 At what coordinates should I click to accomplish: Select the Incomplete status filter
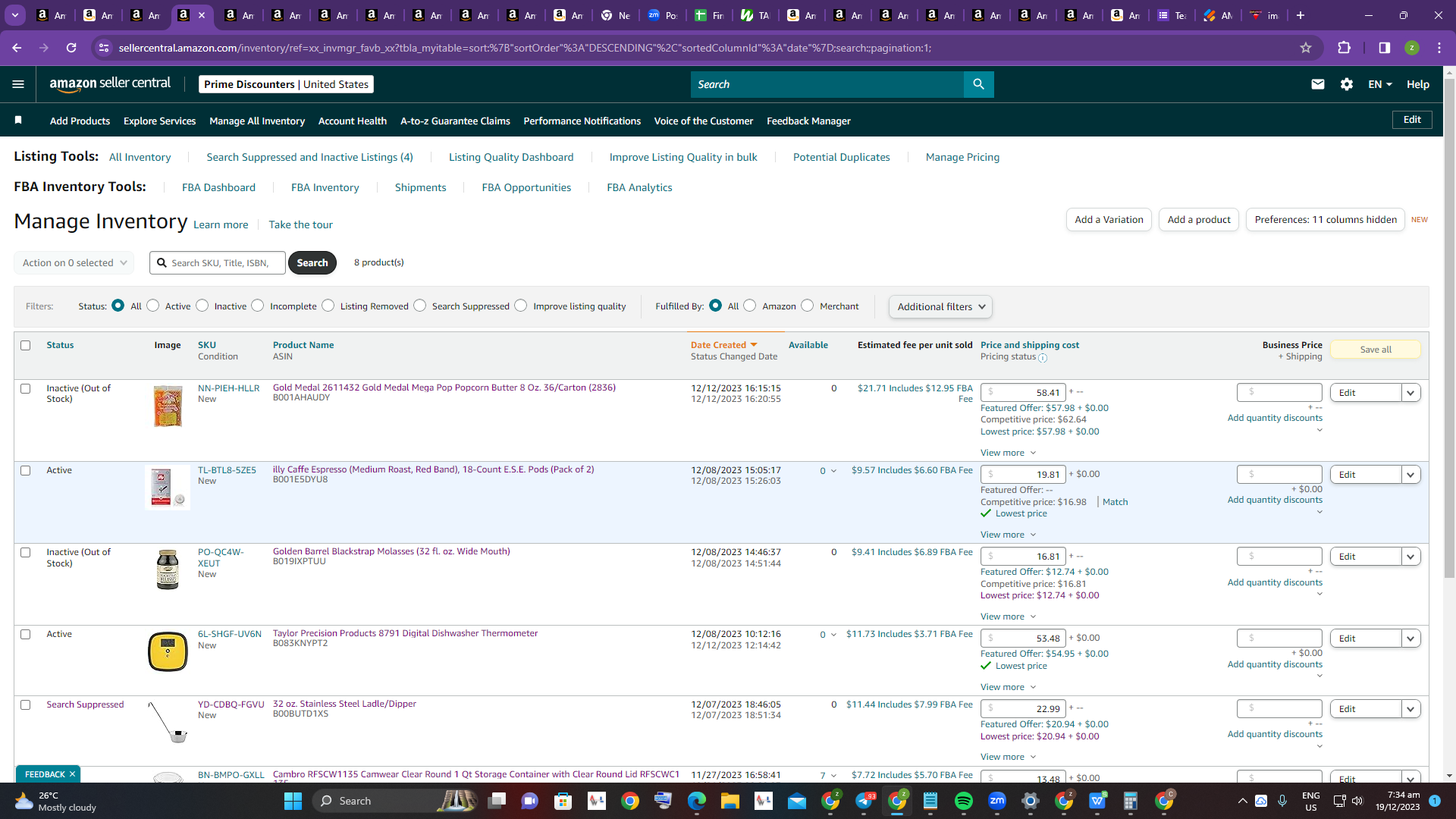point(258,306)
